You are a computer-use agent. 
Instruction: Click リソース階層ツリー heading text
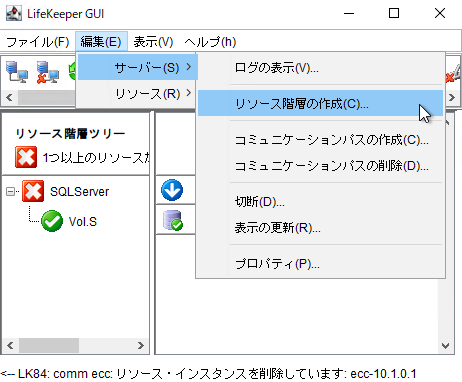pos(70,134)
